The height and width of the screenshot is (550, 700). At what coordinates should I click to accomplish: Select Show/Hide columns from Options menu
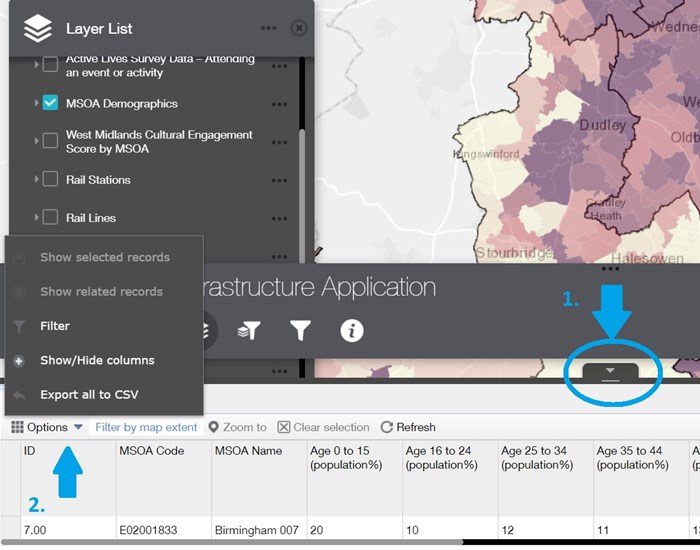pyautogui.click(x=97, y=360)
